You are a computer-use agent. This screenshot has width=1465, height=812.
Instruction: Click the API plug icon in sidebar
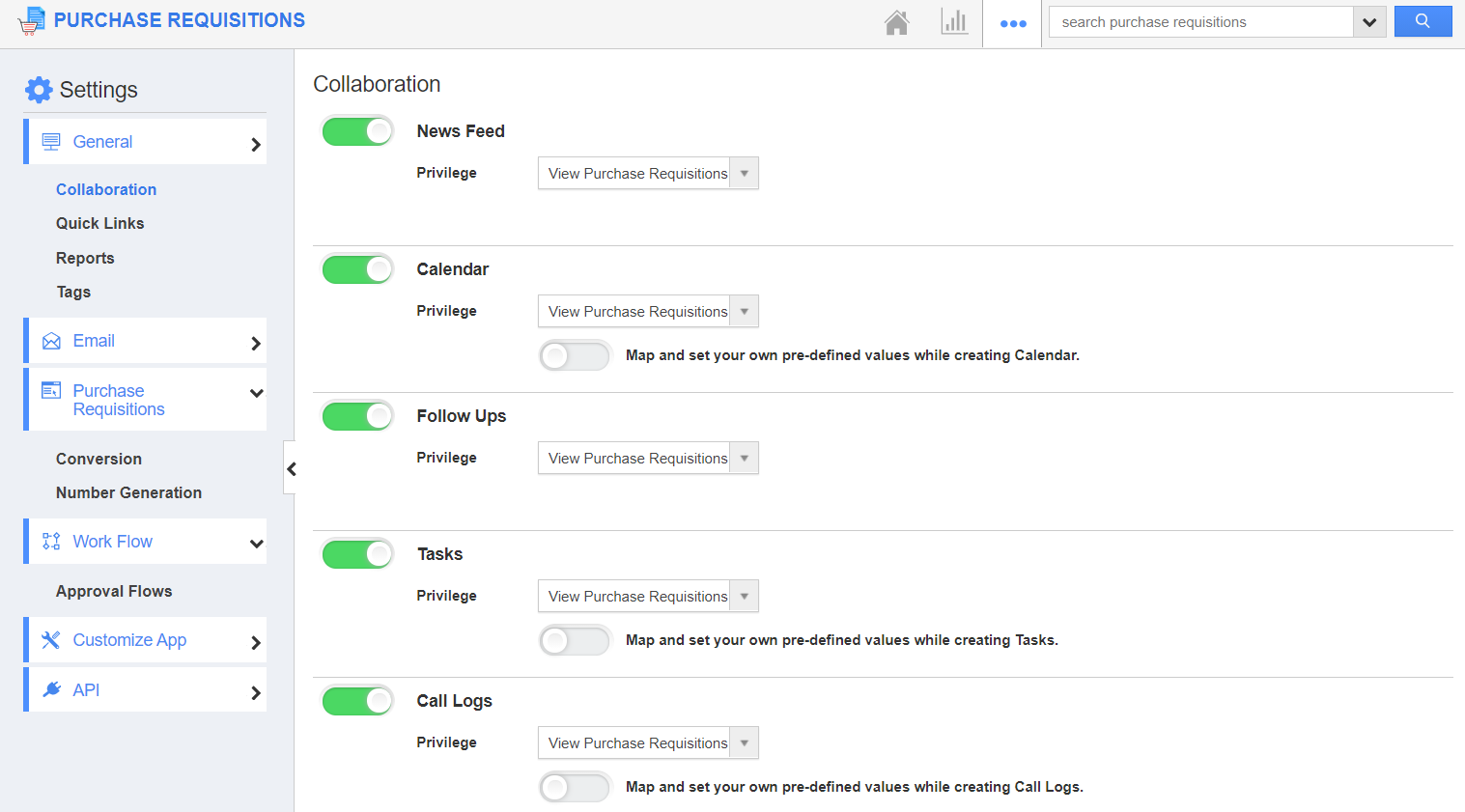[x=51, y=690]
